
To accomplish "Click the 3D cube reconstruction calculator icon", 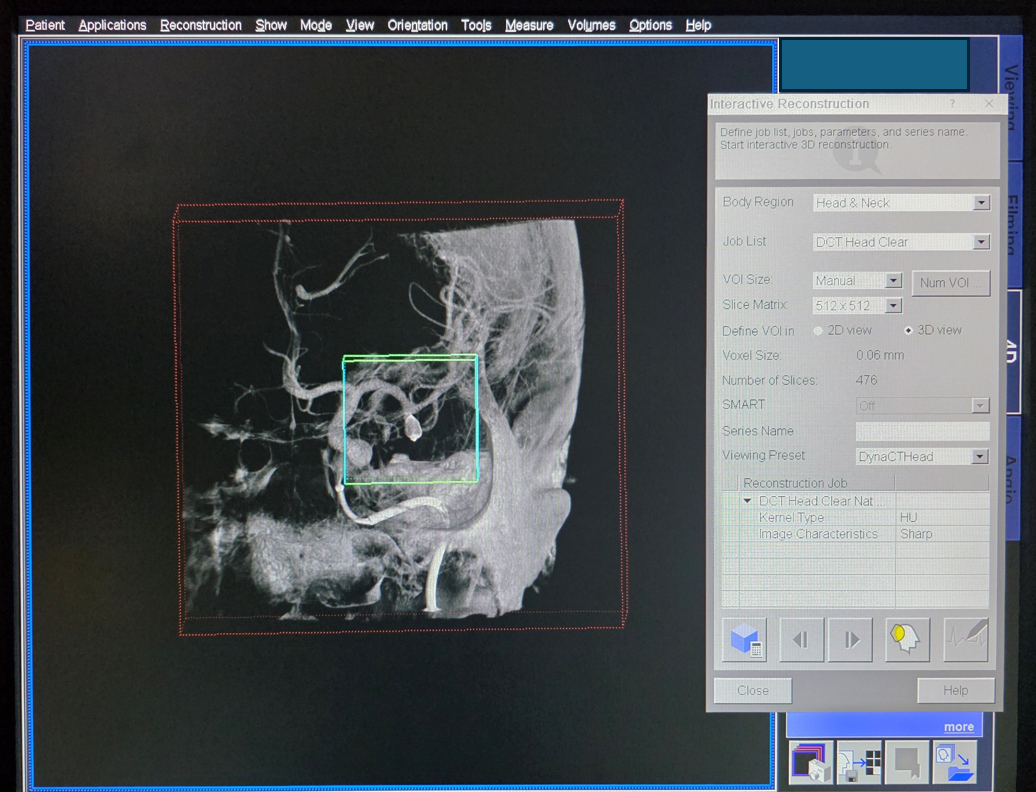I will (x=746, y=640).
